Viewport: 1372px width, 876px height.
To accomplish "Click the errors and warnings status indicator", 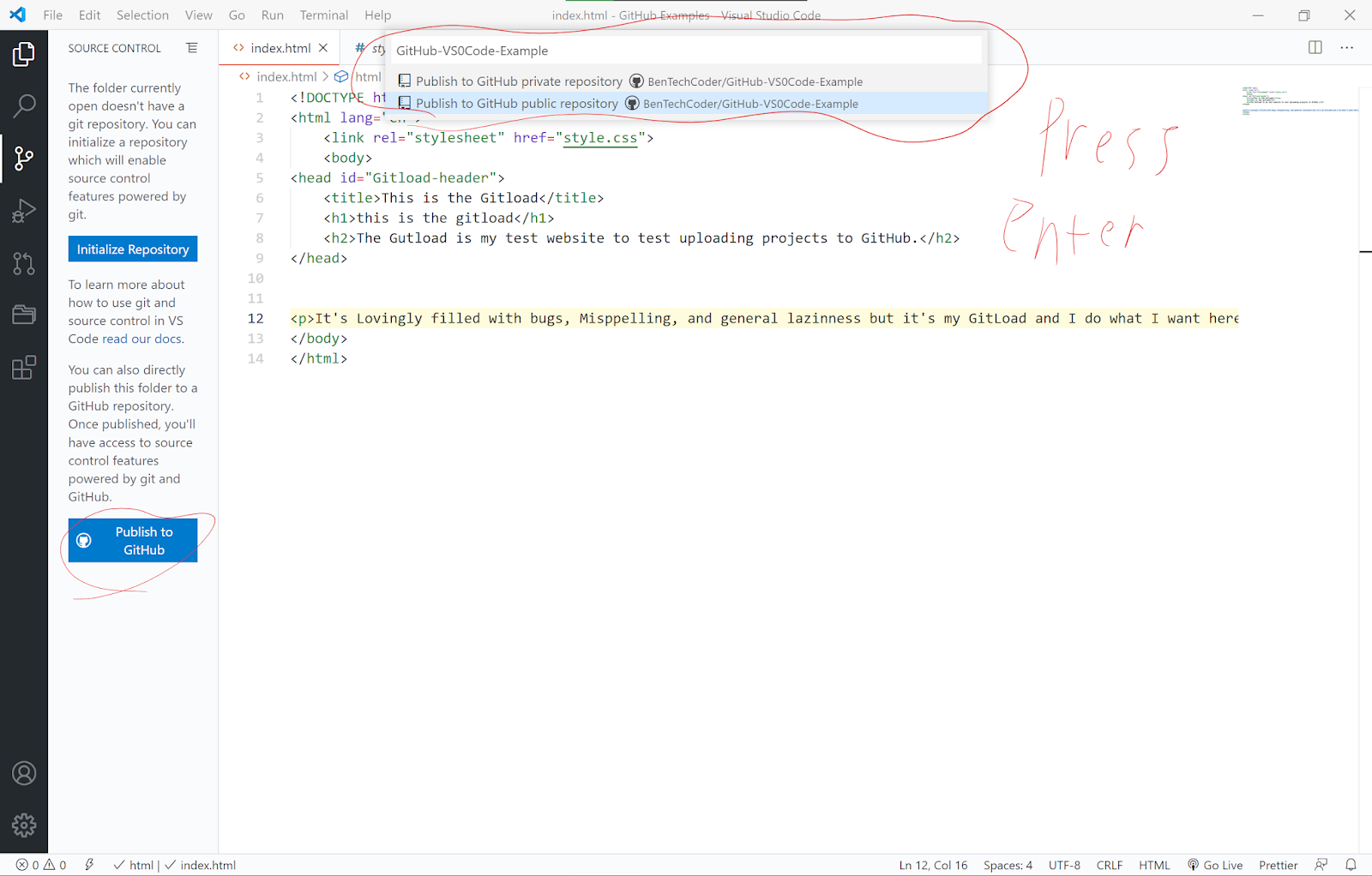I will [41, 865].
